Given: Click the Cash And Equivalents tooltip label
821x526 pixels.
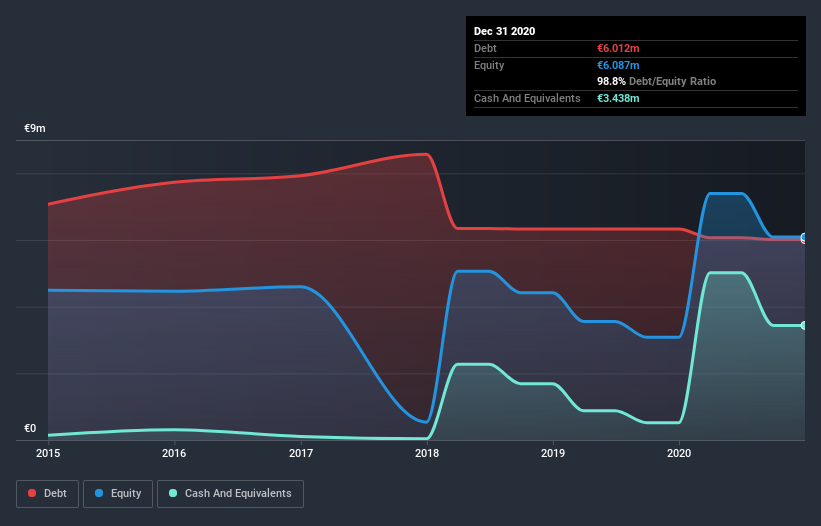Looking at the screenshot, I should coord(527,98).
